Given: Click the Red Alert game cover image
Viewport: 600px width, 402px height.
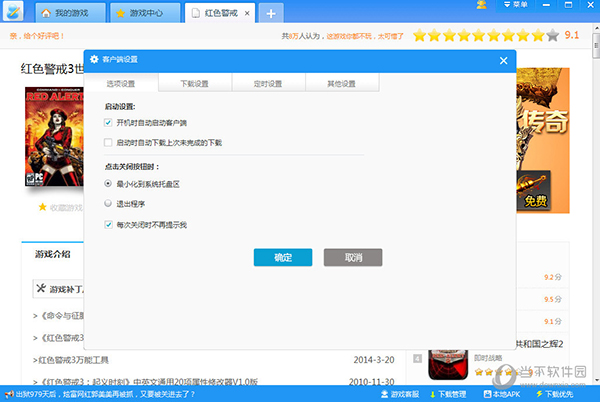Looking at the screenshot, I should point(54,137).
